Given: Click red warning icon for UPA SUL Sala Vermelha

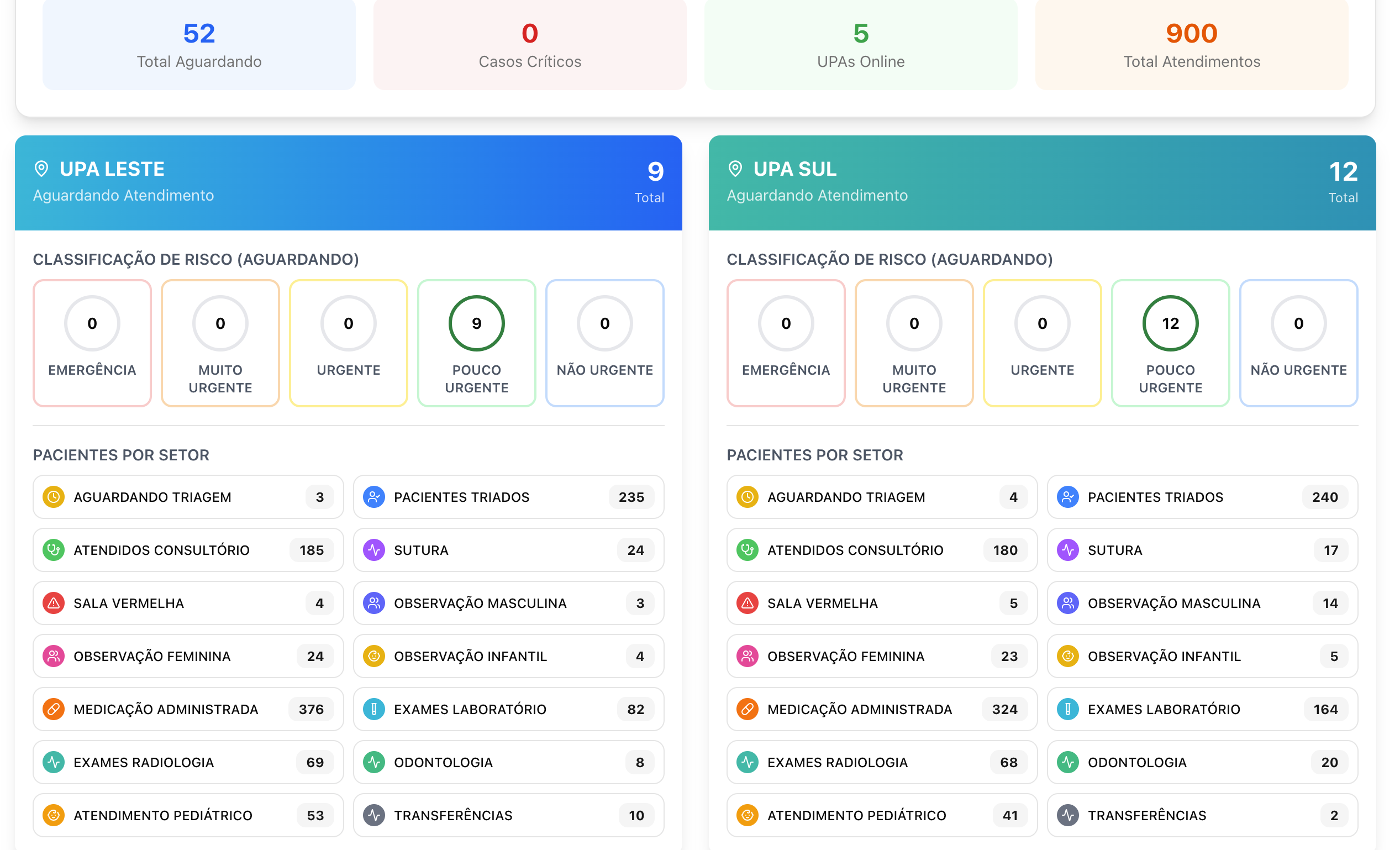Looking at the screenshot, I should [747, 604].
